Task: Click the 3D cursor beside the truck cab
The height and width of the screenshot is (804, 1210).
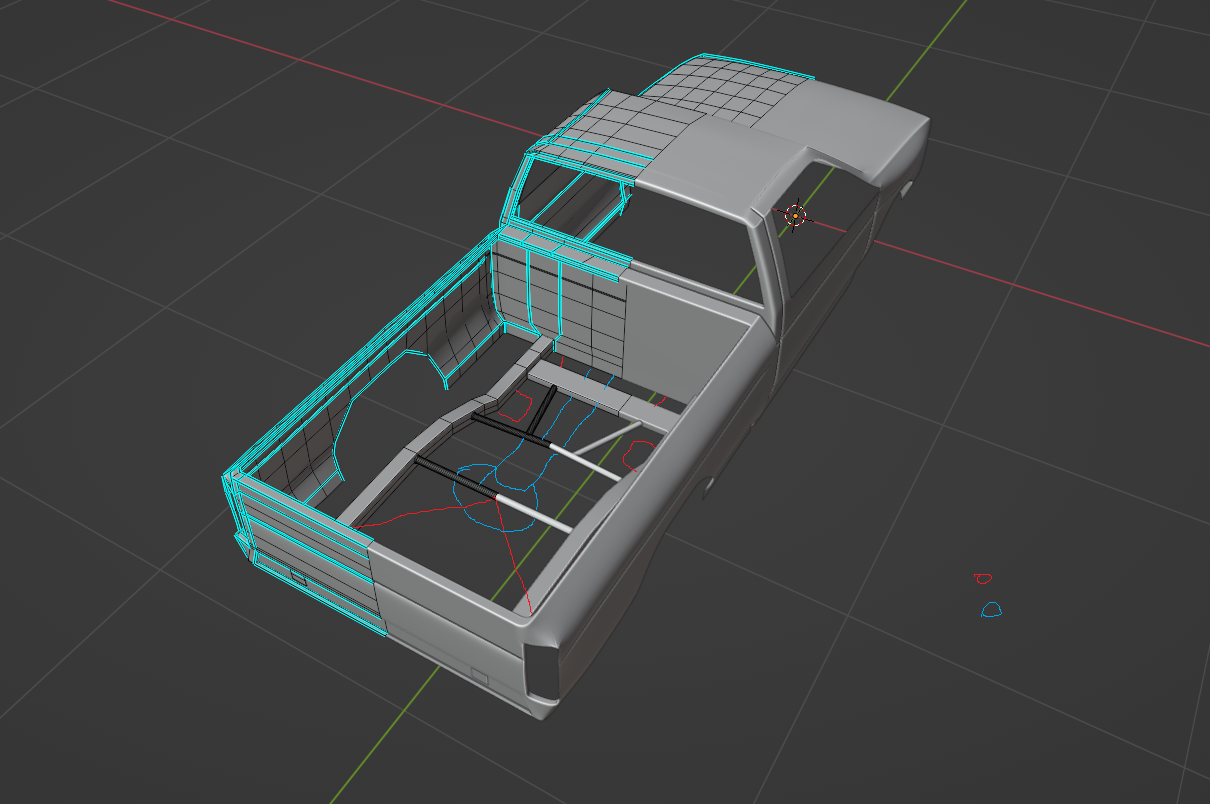Action: (796, 214)
